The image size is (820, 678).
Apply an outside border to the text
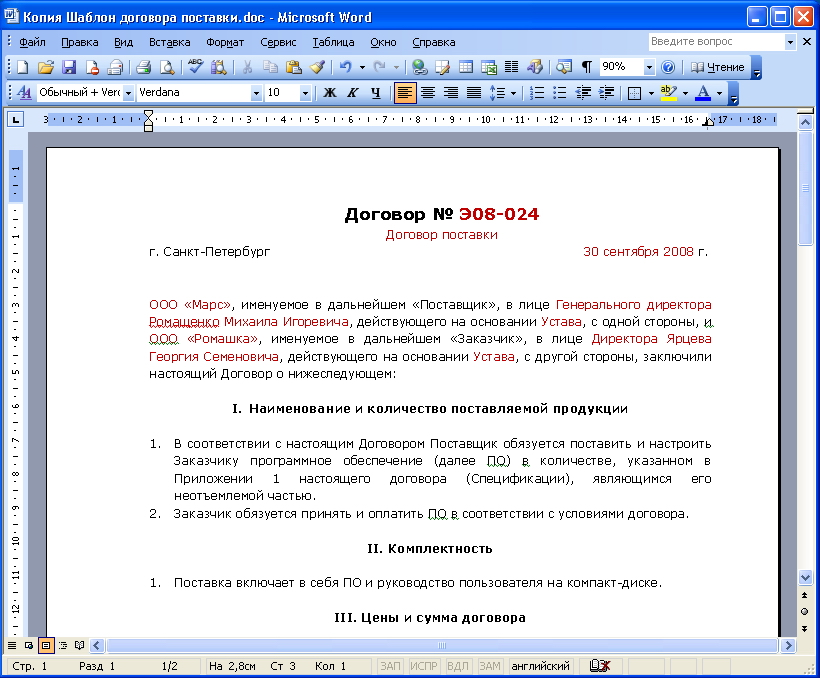(x=634, y=93)
